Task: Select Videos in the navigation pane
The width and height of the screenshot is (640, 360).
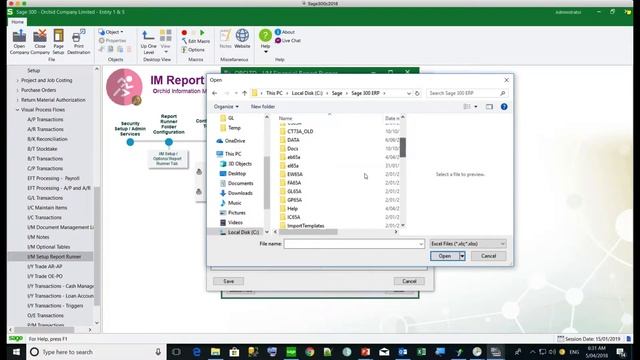Action: (x=231, y=222)
